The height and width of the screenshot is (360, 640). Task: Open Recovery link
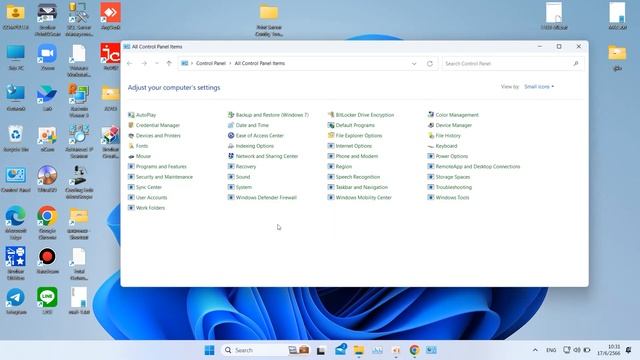click(x=246, y=167)
